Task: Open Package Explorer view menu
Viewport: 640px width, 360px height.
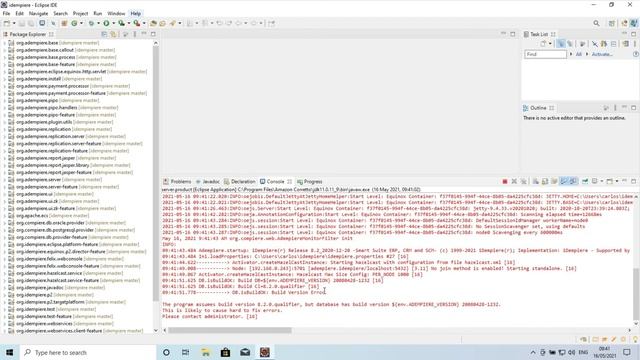Action: point(135,34)
